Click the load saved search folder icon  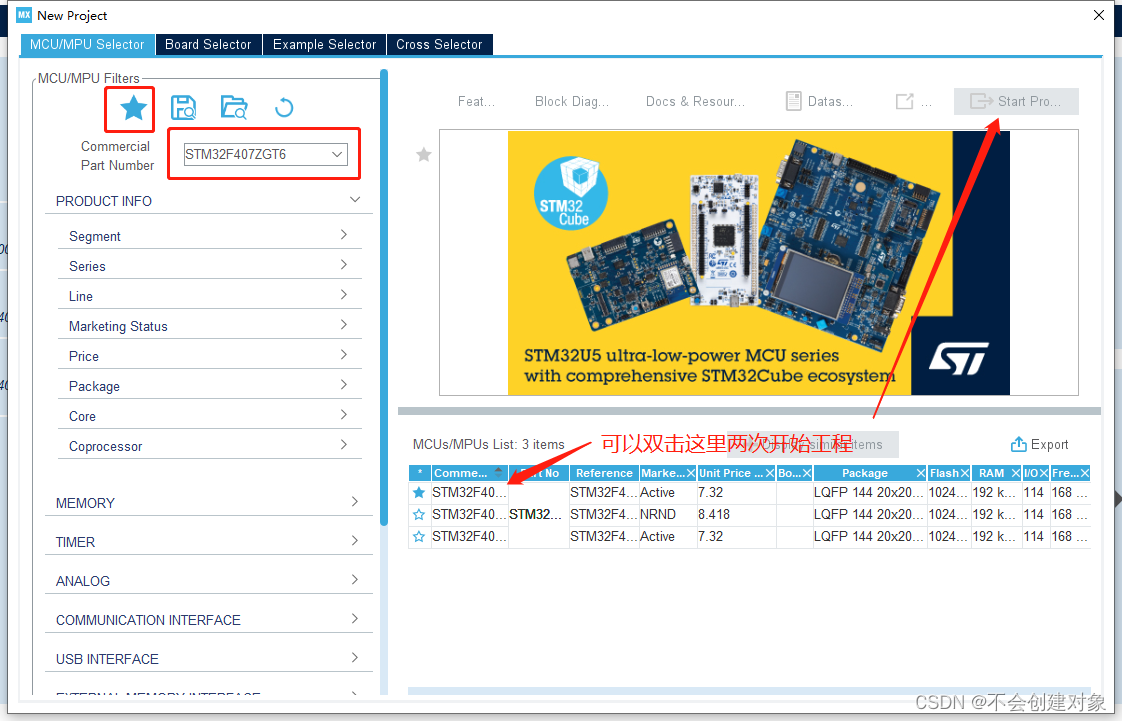(234, 107)
